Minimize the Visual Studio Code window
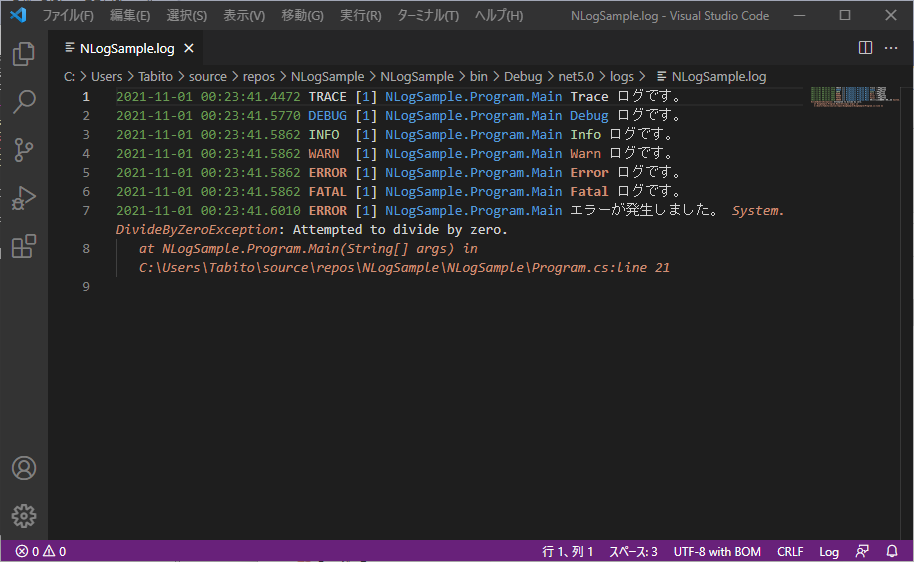 [800, 16]
